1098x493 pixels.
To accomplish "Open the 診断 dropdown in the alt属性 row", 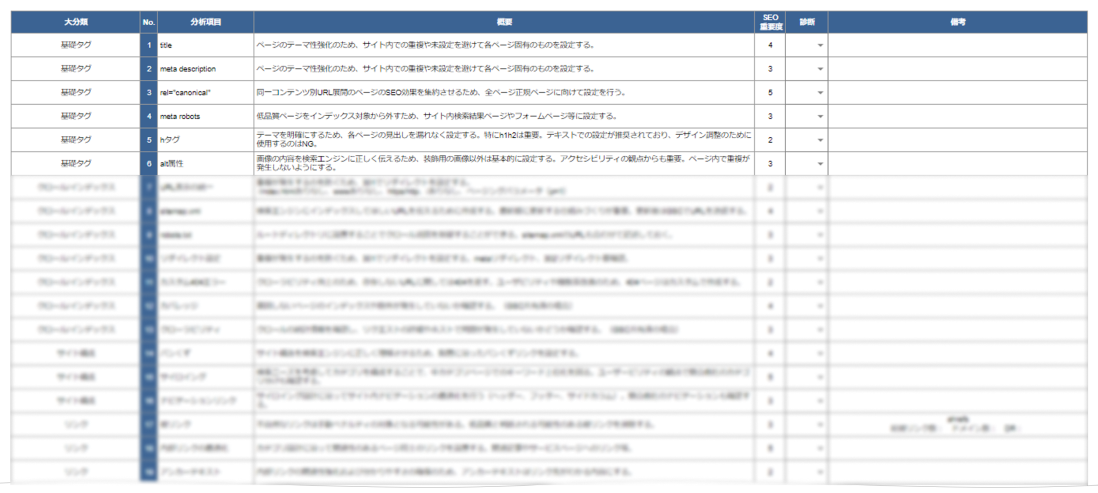I will 820,164.
